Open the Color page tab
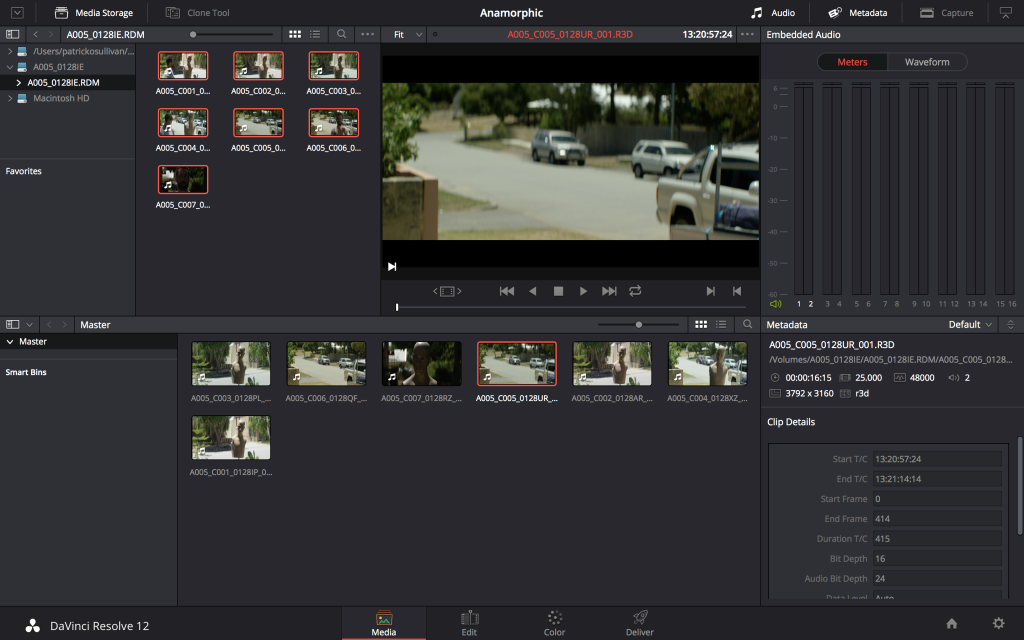 pos(554,623)
